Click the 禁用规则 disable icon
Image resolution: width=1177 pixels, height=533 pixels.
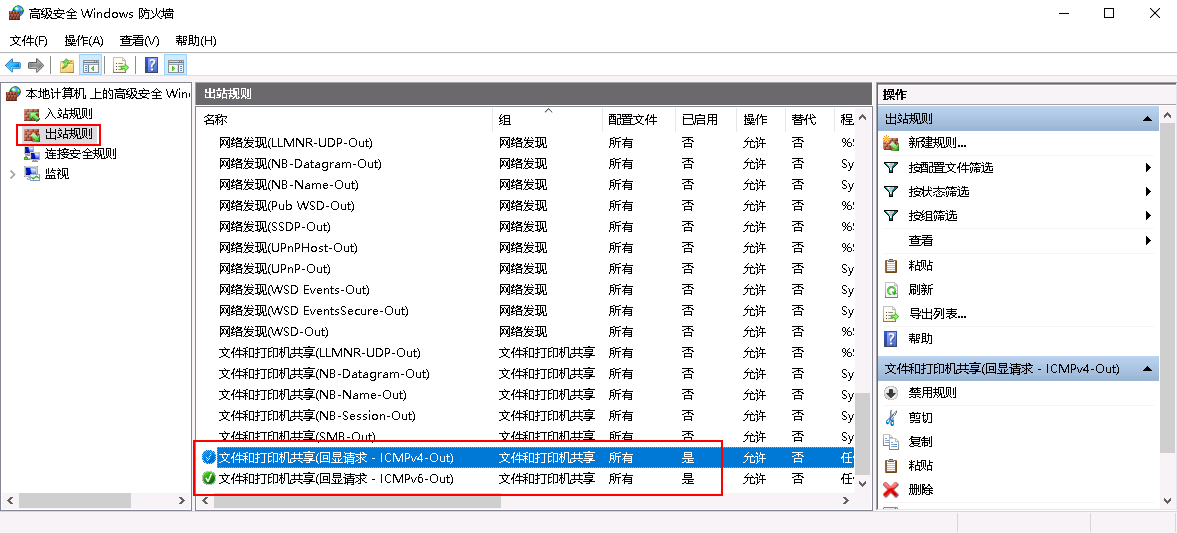pos(891,393)
